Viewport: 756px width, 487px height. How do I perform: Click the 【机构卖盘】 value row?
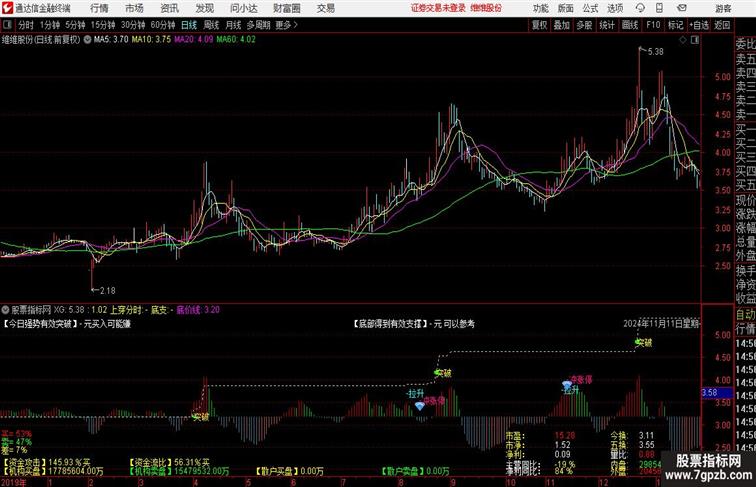point(179,471)
